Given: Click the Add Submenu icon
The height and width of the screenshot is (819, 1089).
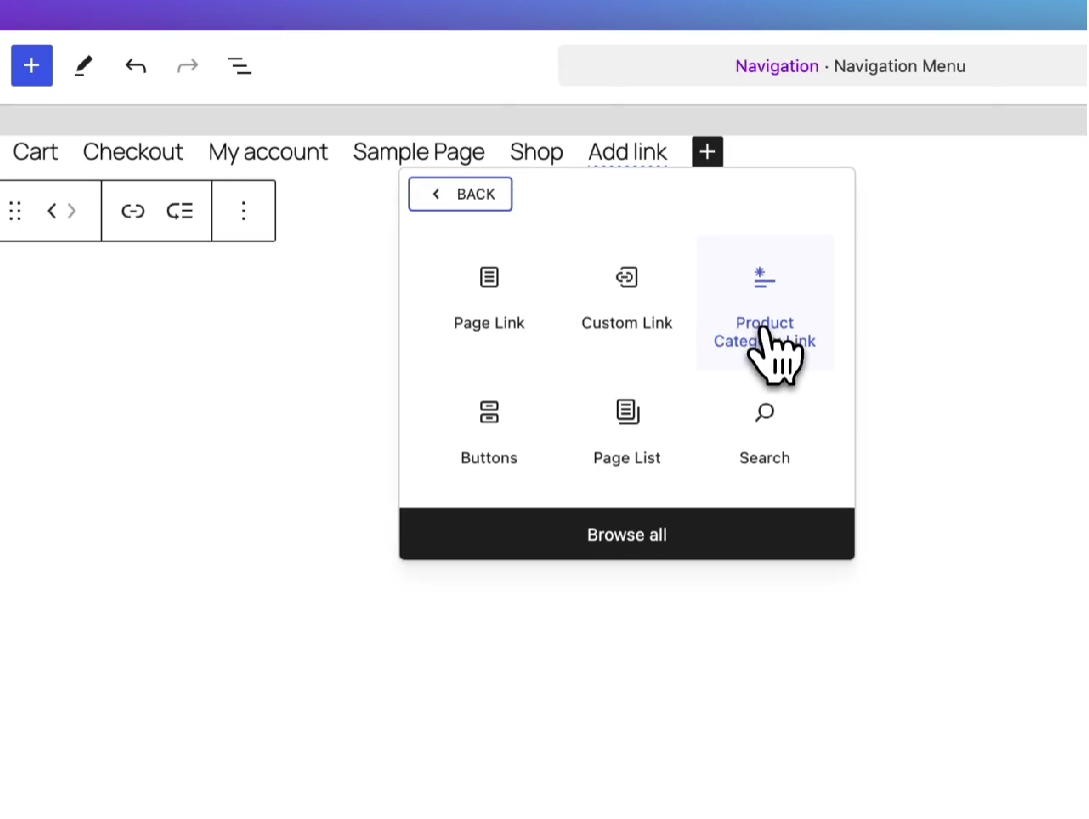Looking at the screenshot, I should [x=181, y=210].
